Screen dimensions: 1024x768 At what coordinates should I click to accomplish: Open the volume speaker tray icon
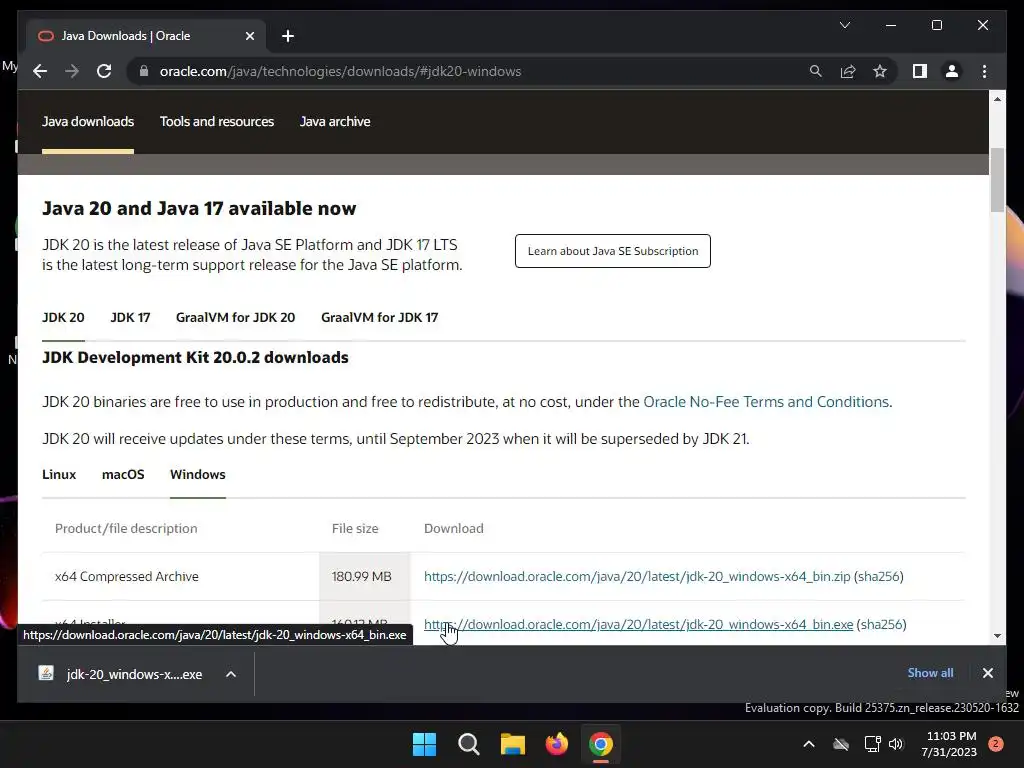pyautogui.click(x=896, y=744)
